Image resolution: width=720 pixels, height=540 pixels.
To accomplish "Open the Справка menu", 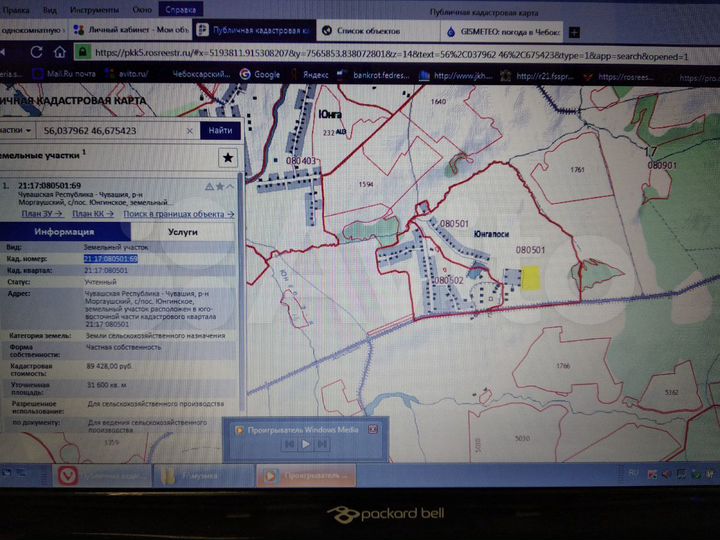I will coord(179,8).
